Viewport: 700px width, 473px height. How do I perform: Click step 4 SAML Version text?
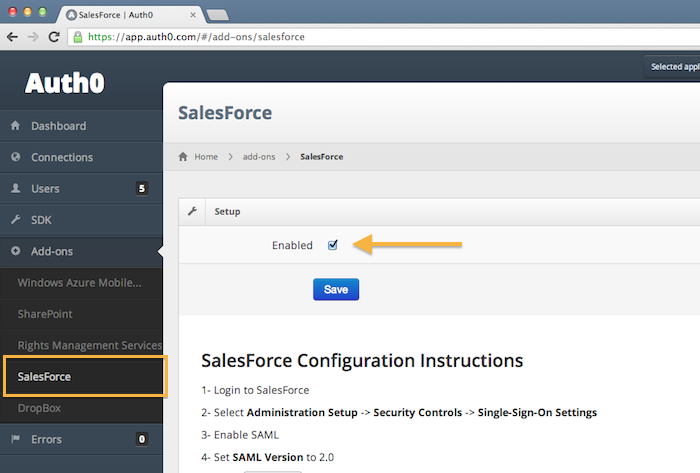click(x=268, y=457)
